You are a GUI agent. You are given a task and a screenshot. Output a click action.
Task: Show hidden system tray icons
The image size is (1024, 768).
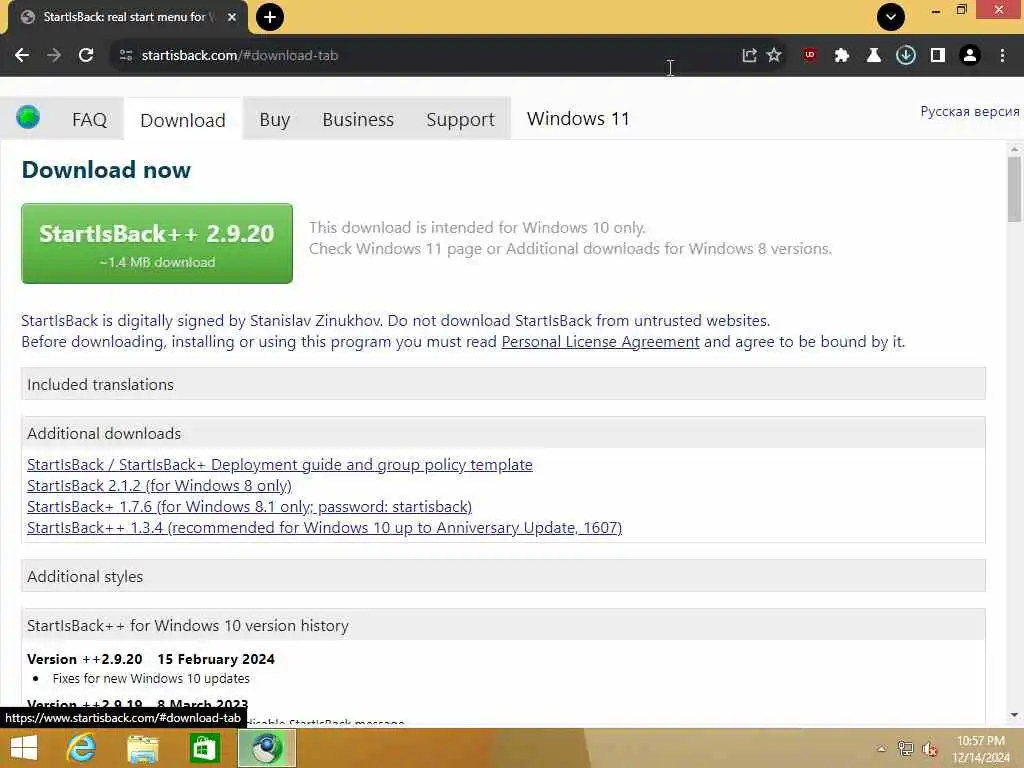pos(882,749)
